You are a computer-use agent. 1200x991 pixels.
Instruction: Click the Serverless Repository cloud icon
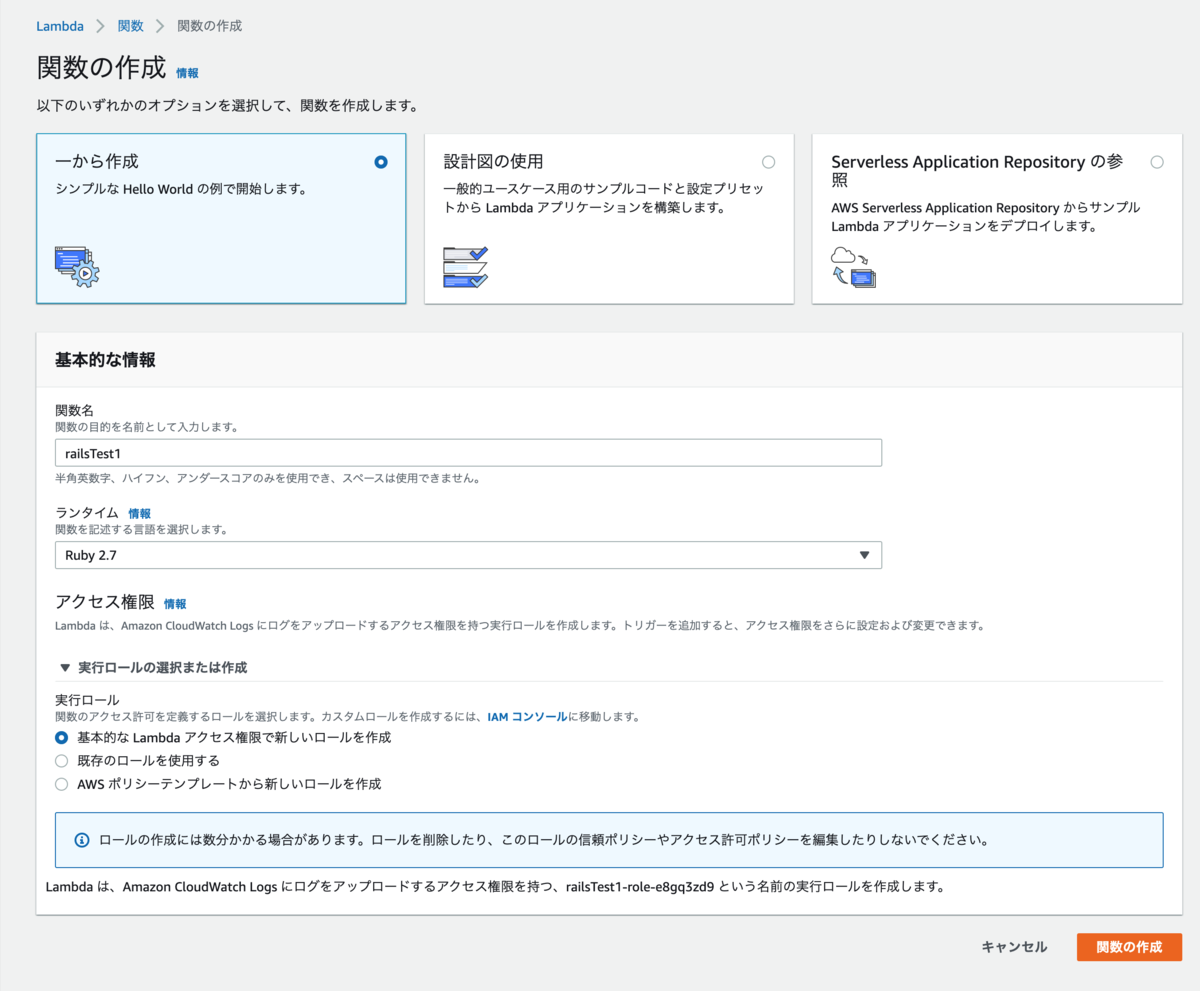[x=853, y=267]
